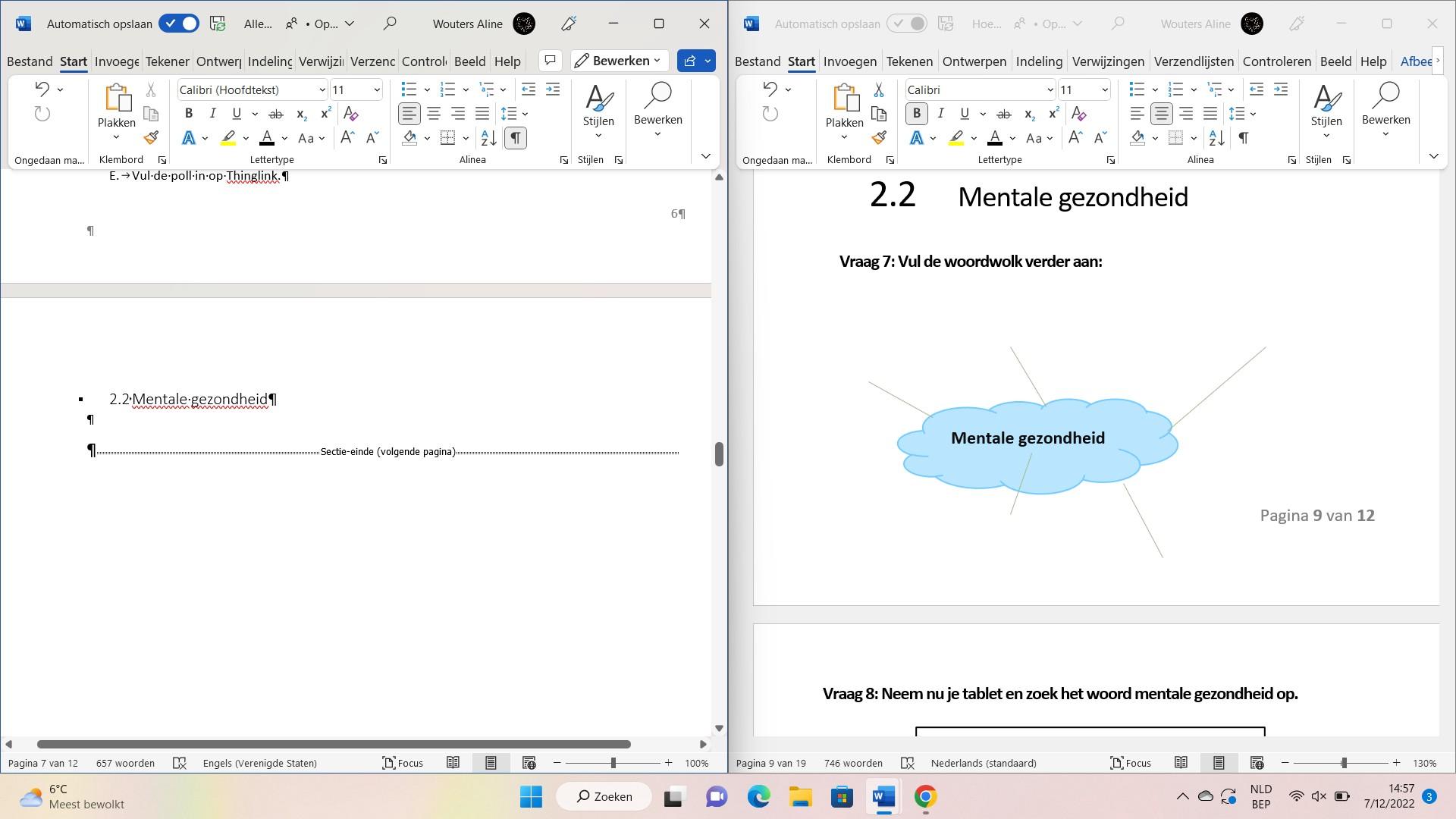Click Clear formatting icon in right window
The image size is (1456, 819).
(1078, 114)
